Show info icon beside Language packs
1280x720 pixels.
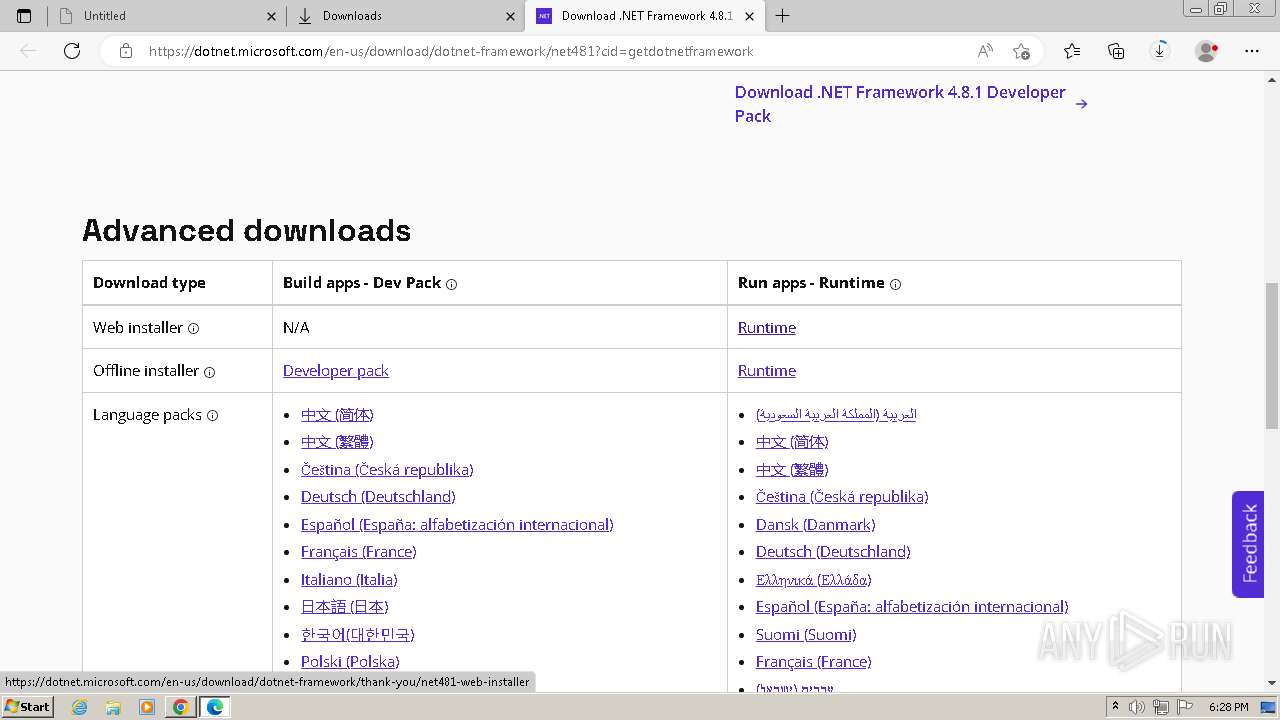tap(212, 416)
